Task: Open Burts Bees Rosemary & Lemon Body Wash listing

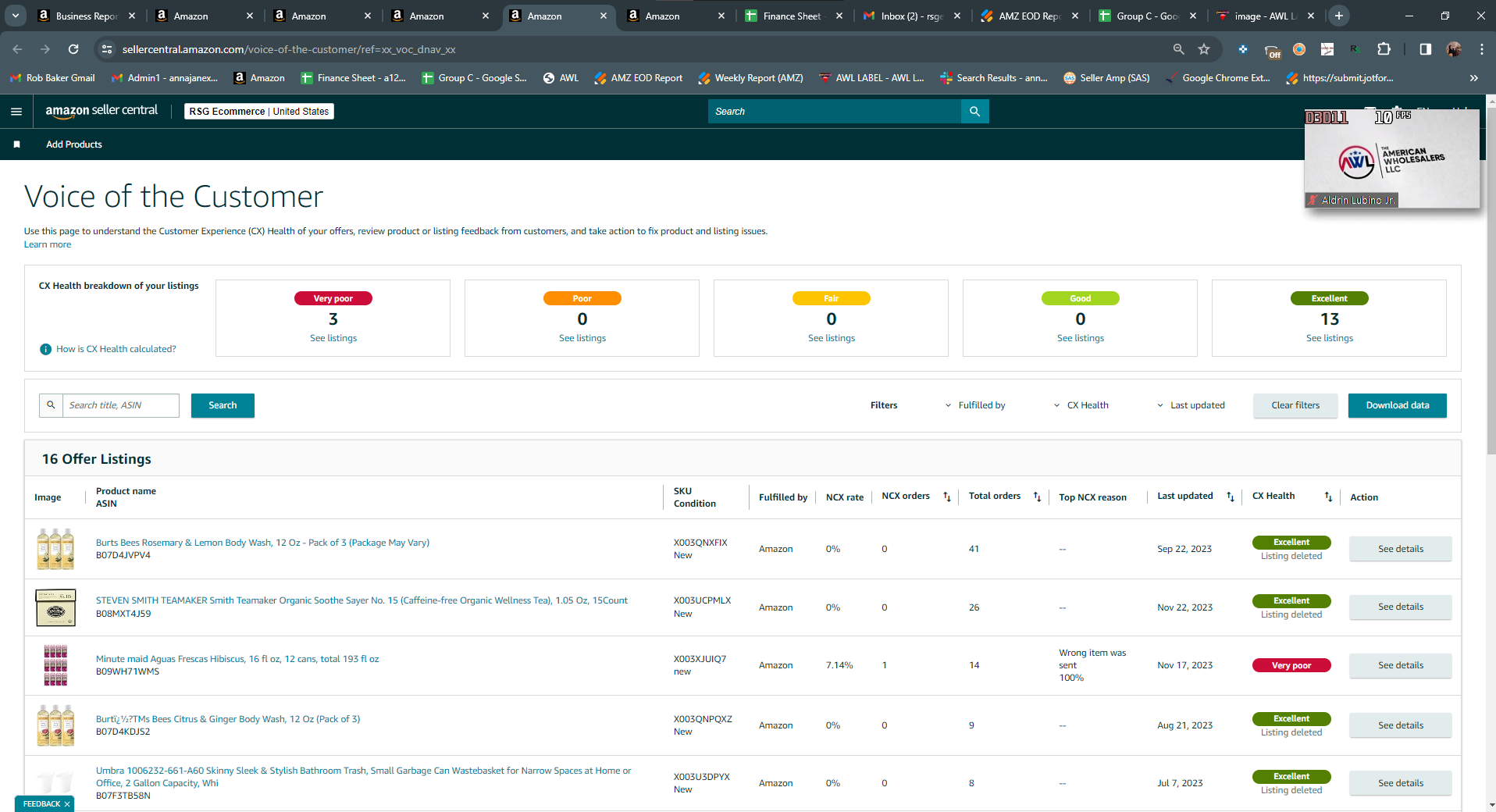Action: 262,543
